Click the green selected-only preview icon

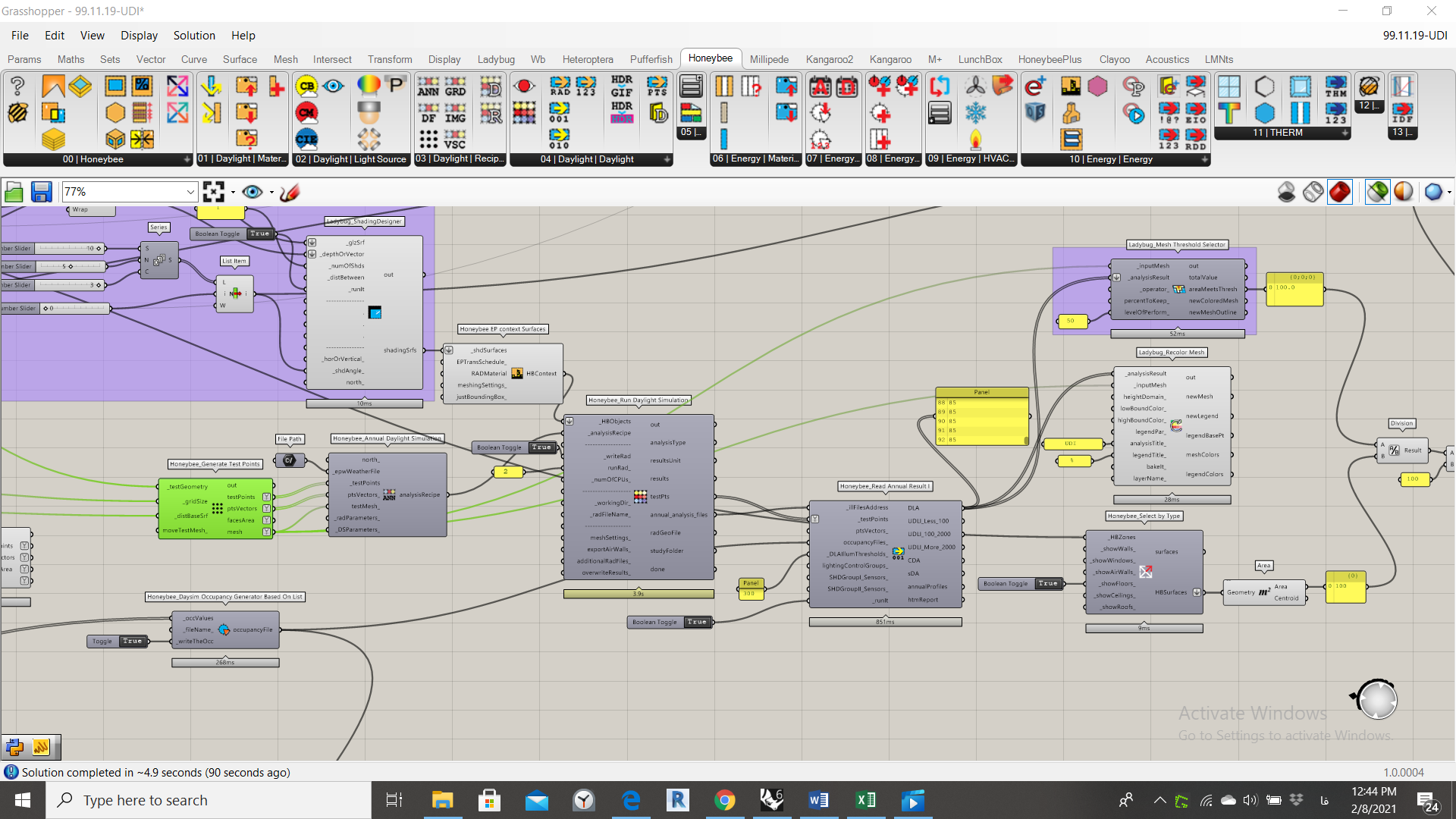click(x=1377, y=192)
